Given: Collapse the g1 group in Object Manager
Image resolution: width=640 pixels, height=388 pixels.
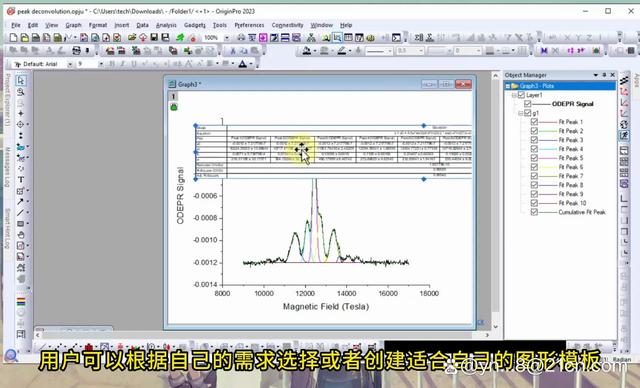Looking at the screenshot, I should [x=521, y=113].
